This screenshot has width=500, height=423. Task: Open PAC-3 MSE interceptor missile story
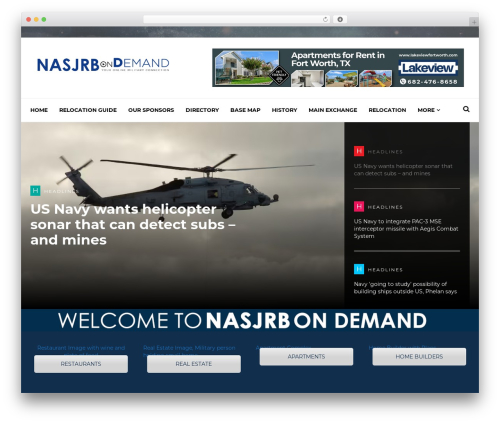(406, 229)
